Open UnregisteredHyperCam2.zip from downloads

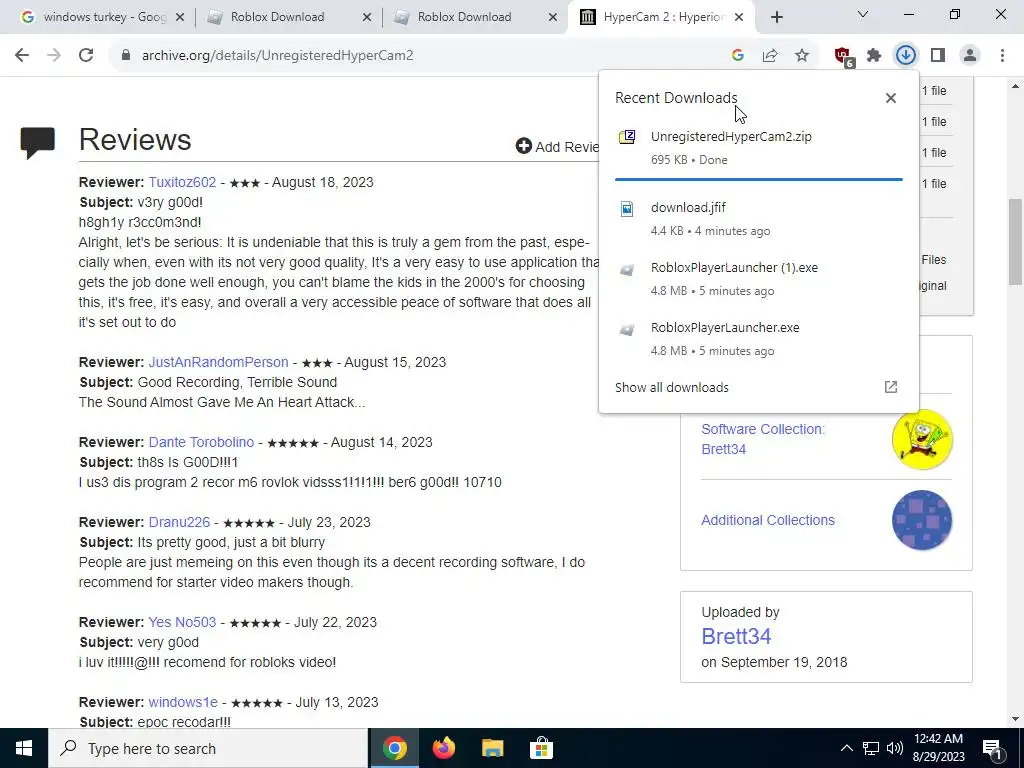pyautogui.click(x=758, y=148)
